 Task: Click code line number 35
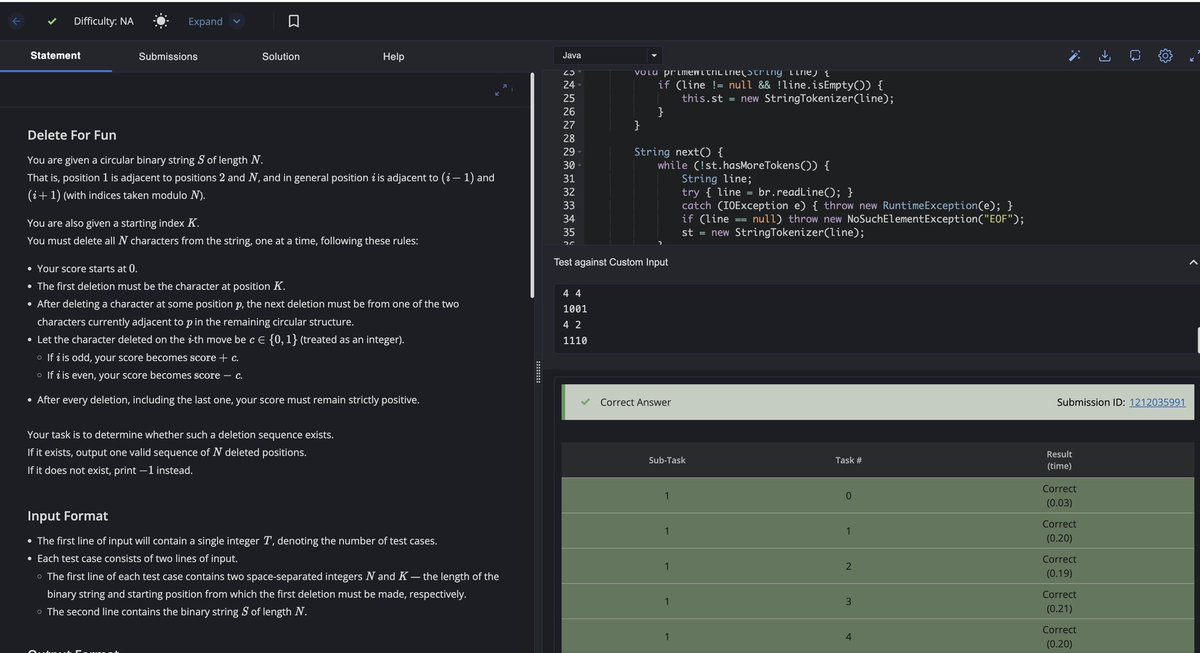[x=568, y=232]
